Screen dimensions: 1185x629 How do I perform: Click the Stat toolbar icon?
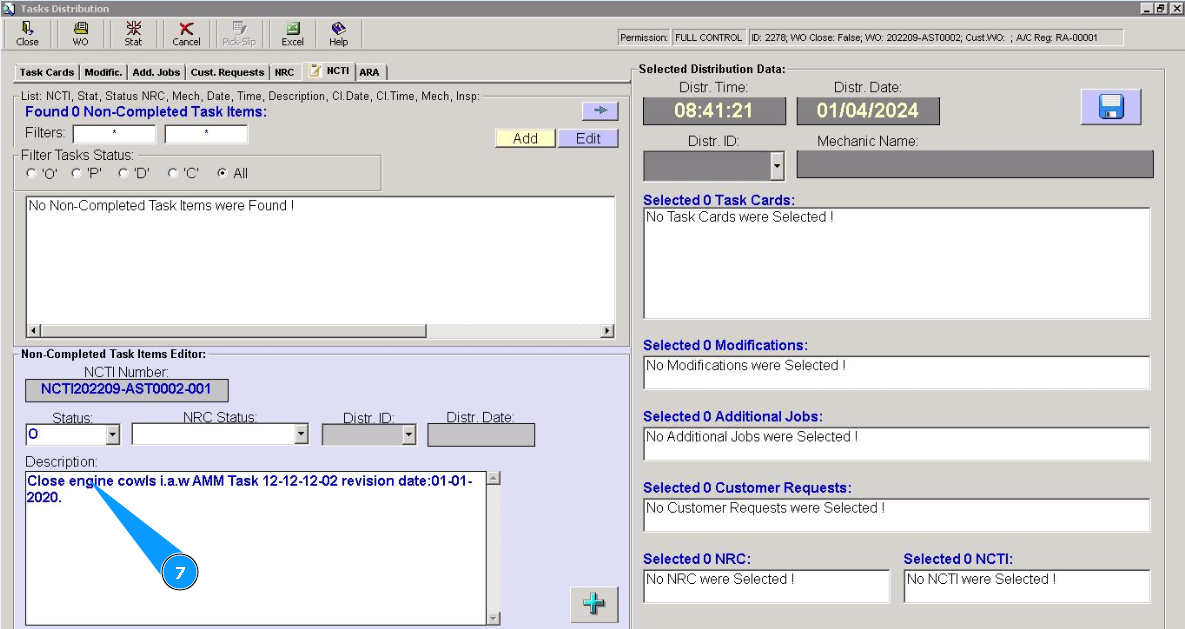point(133,33)
